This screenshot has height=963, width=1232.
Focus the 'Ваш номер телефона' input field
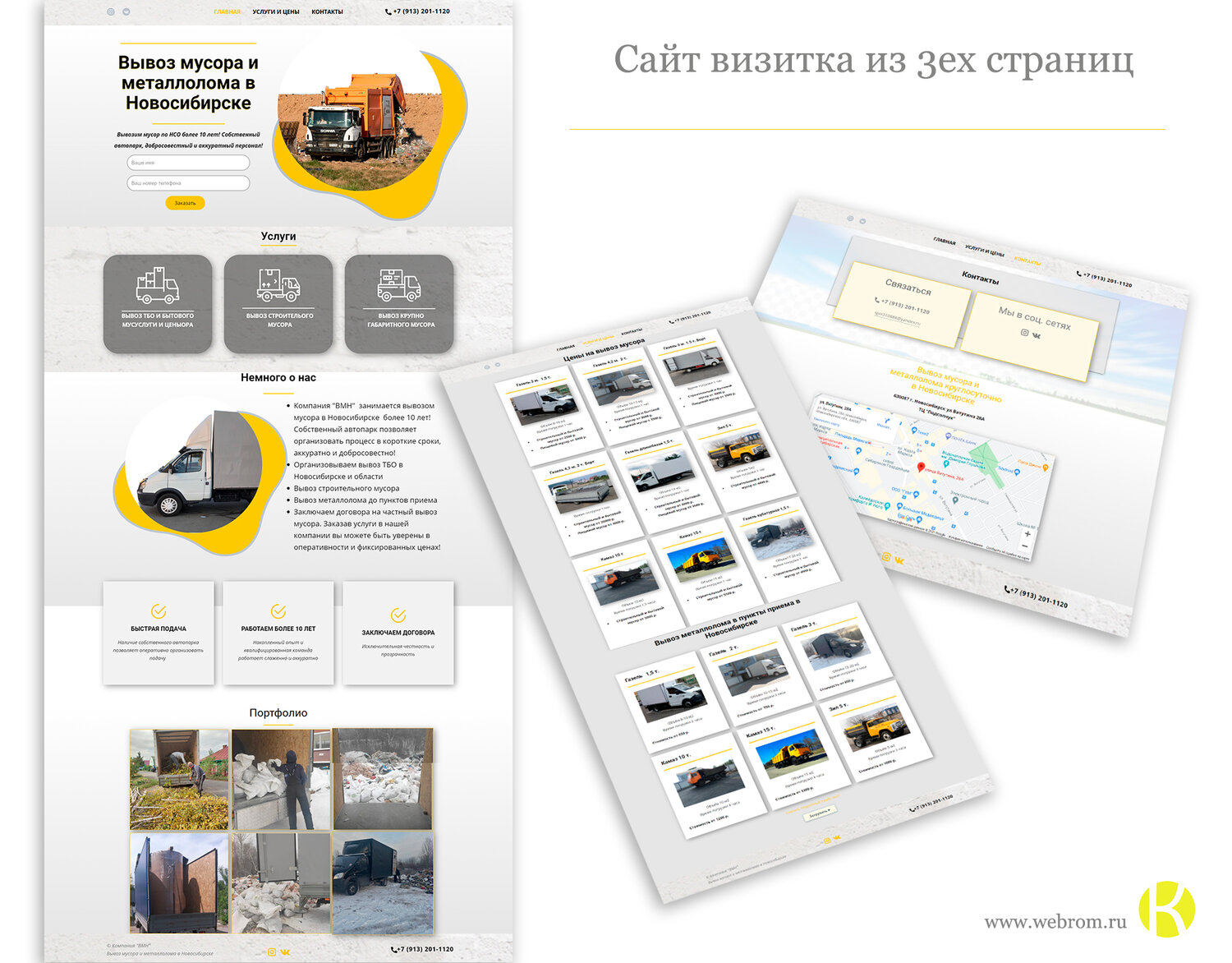pos(188,183)
